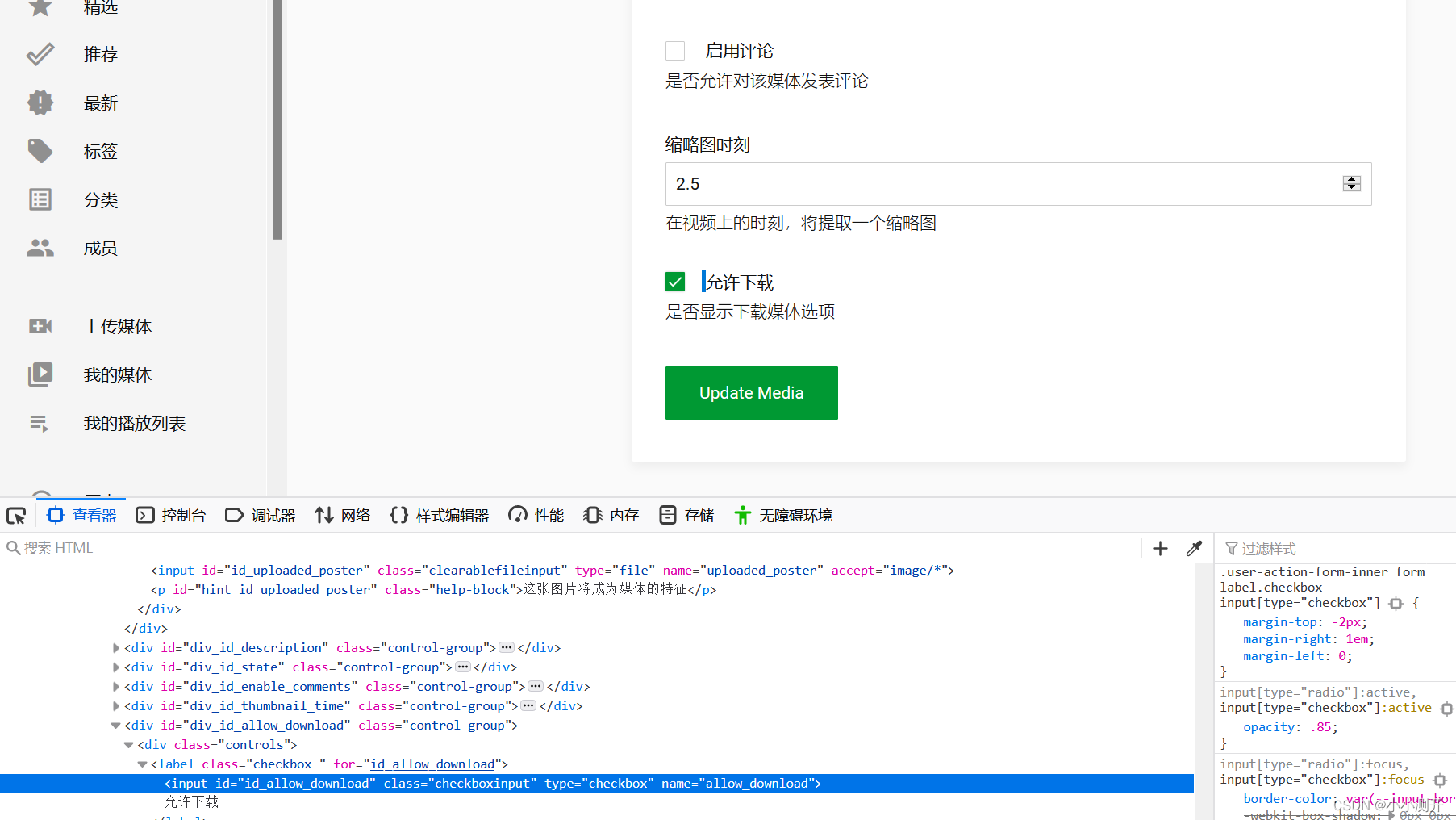Click the opacity .85 value
Viewport: 1456px width, 820px height.
click(1320, 727)
